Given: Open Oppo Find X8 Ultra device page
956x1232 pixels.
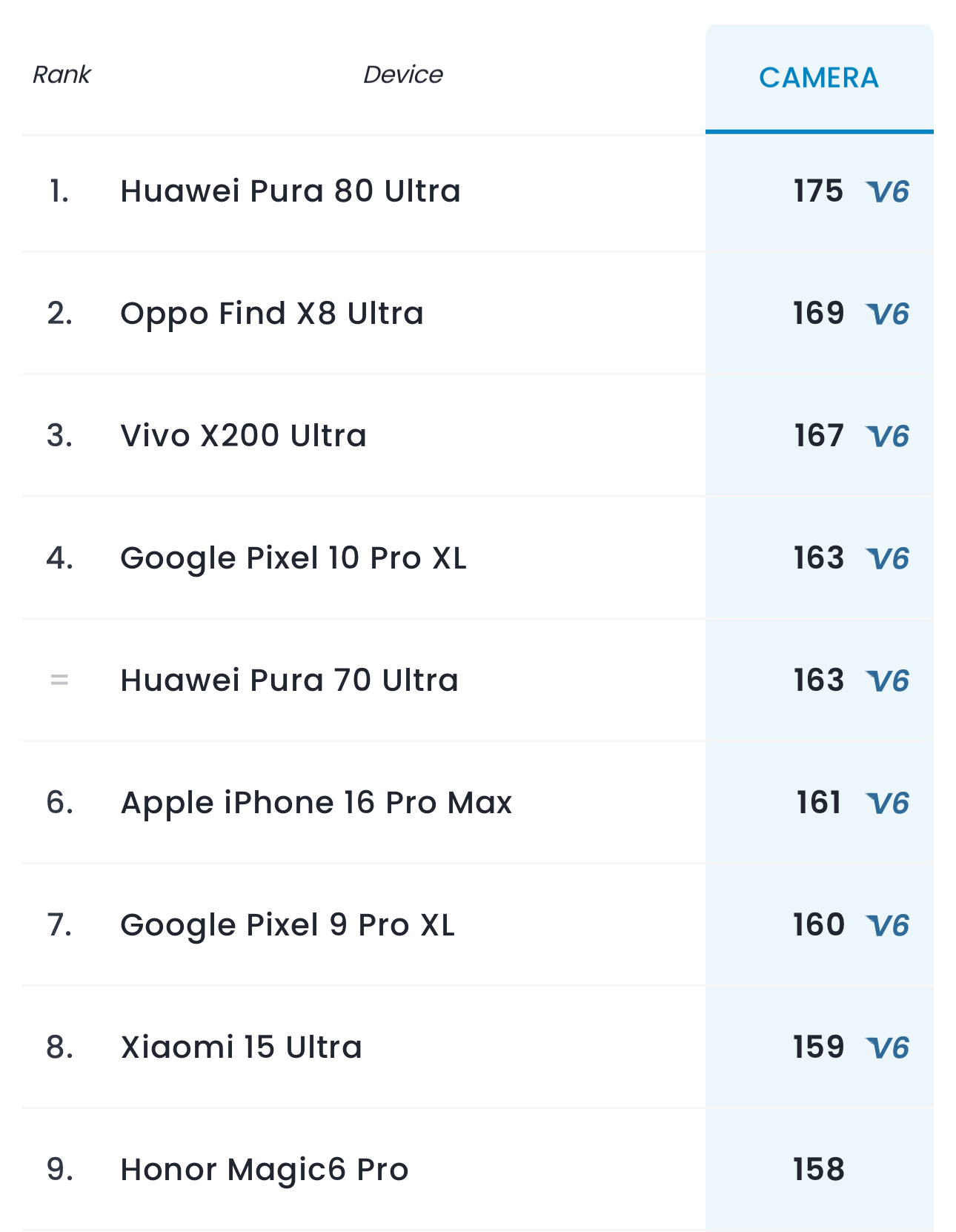Looking at the screenshot, I should 272,314.
